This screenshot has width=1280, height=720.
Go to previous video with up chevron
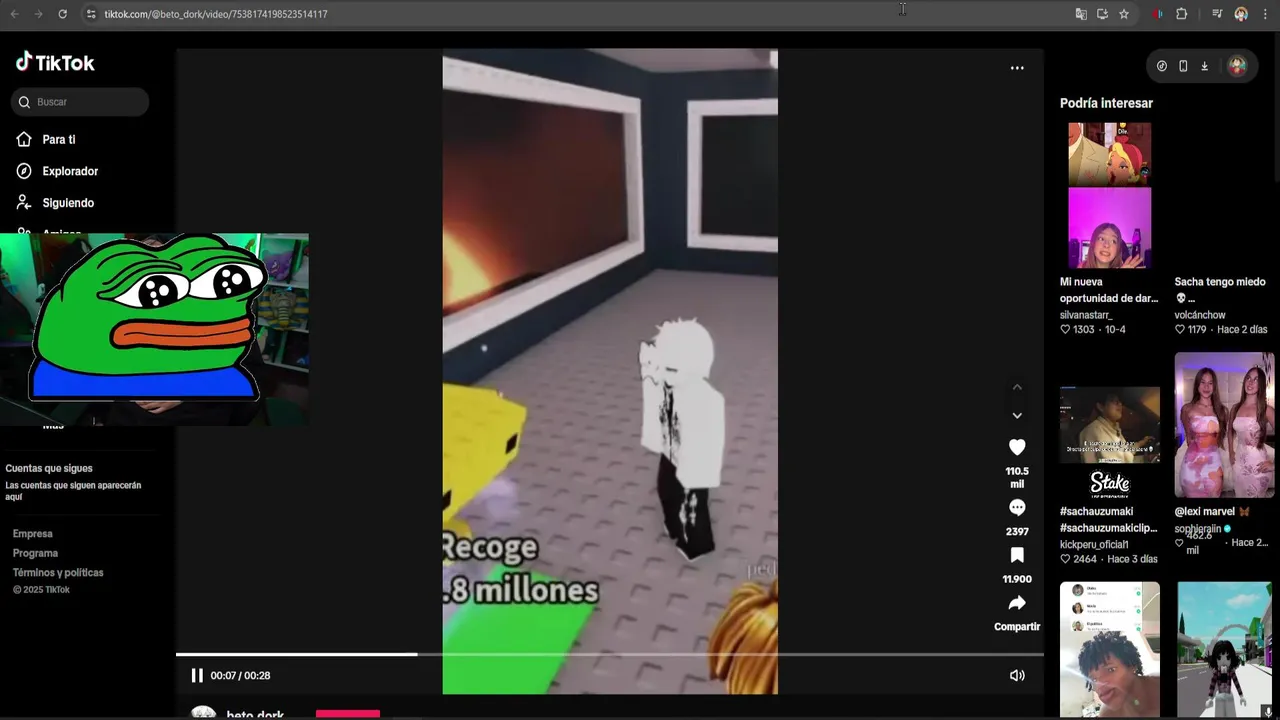1017,387
